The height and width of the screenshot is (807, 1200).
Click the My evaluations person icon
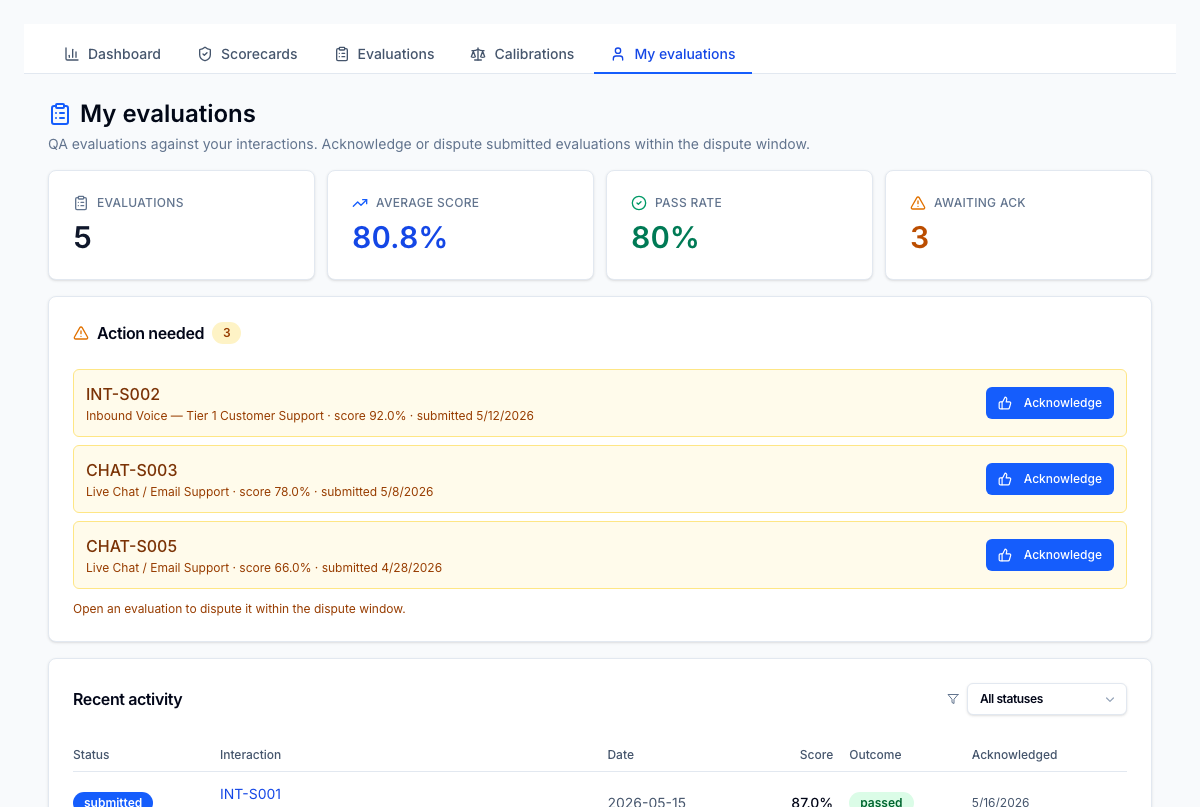click(618, 54)
